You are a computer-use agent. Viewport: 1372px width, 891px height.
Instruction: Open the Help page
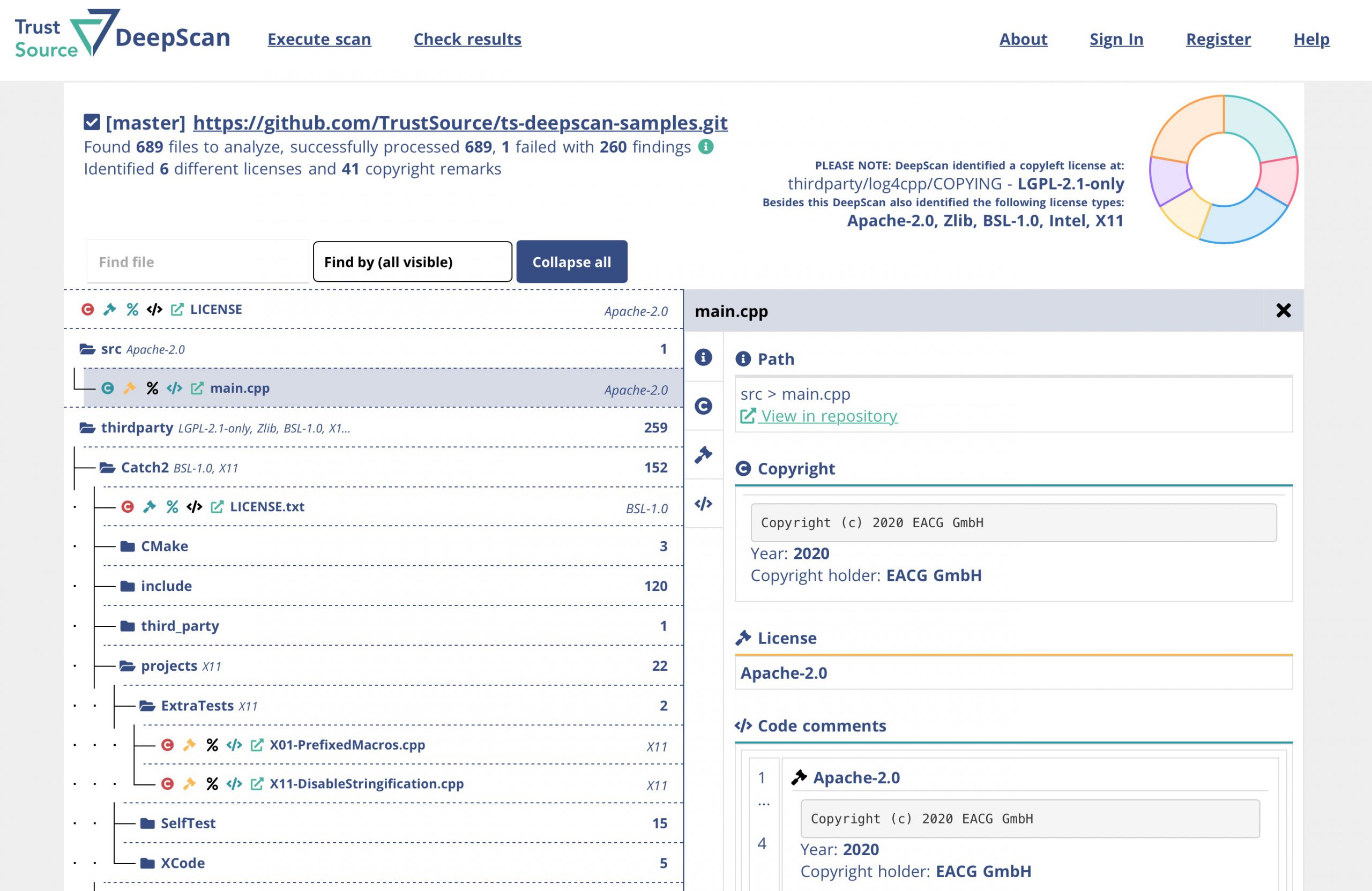(x=1311, y=39)
